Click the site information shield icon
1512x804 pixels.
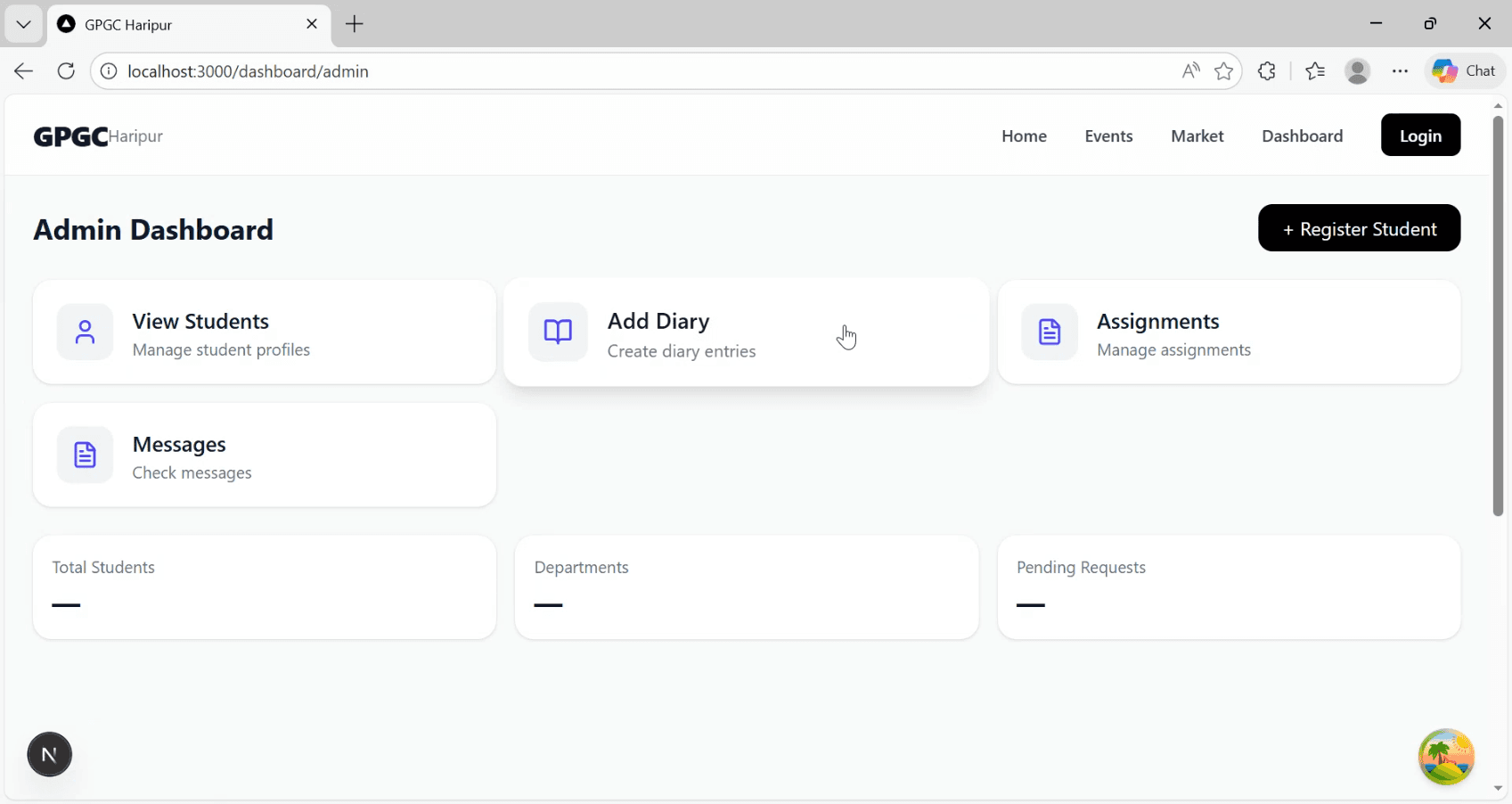(108, 71)
